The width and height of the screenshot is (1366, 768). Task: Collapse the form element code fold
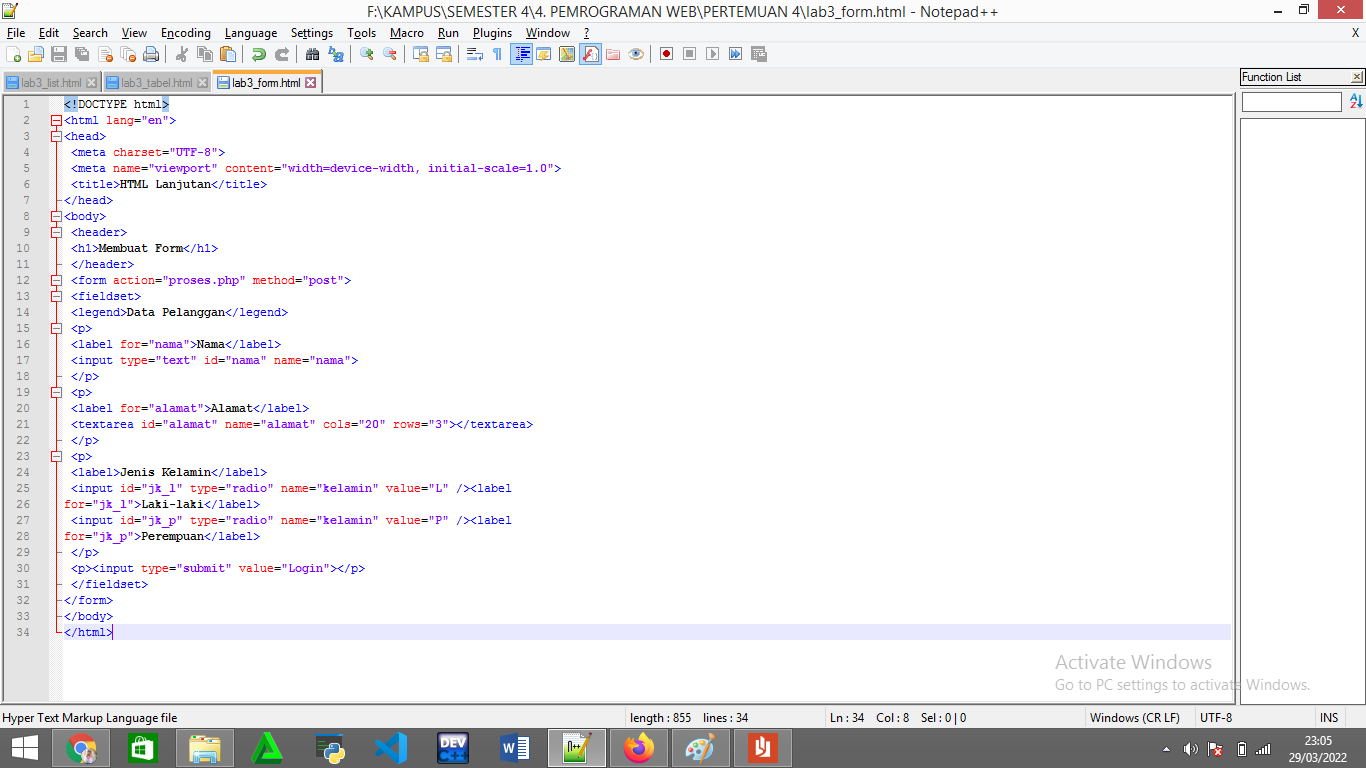click(x=56, y=280)
